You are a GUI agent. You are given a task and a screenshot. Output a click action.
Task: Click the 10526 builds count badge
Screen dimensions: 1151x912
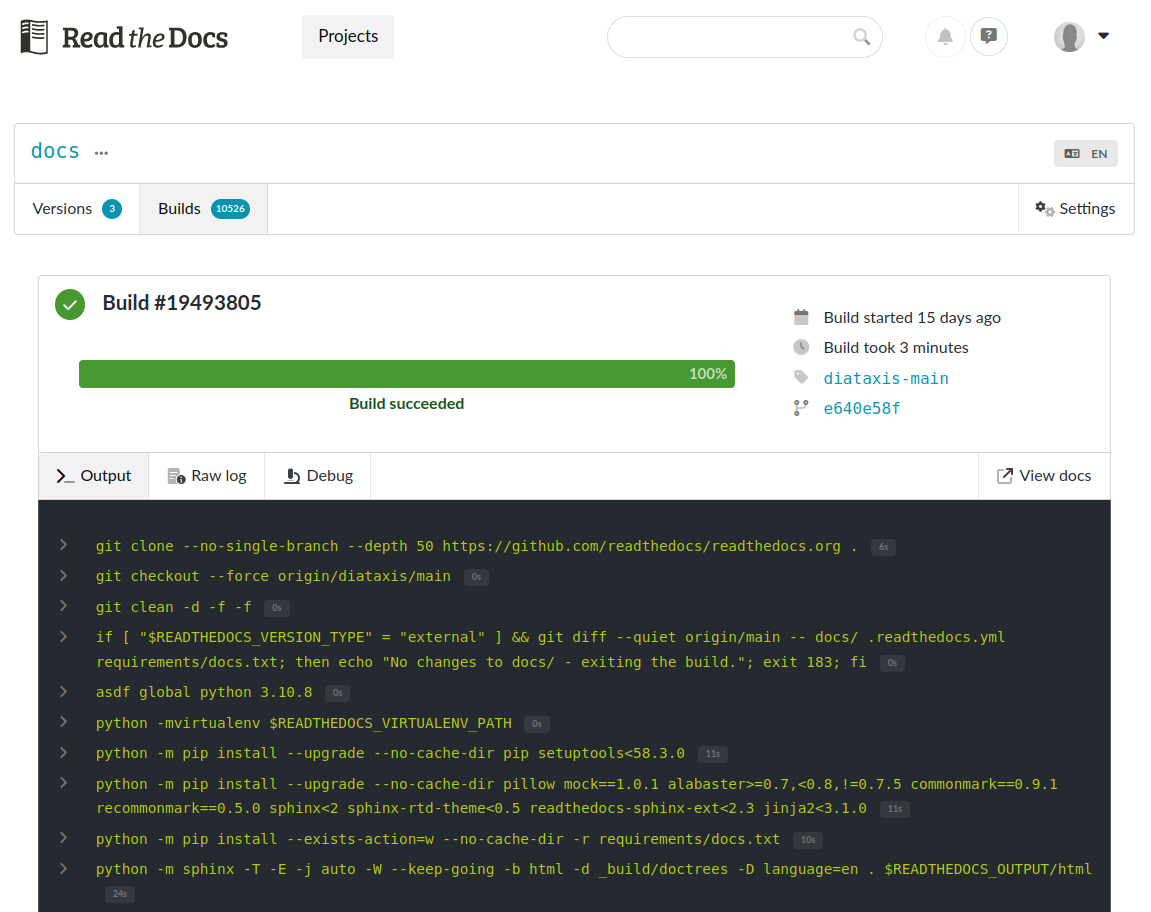[230, 209]
